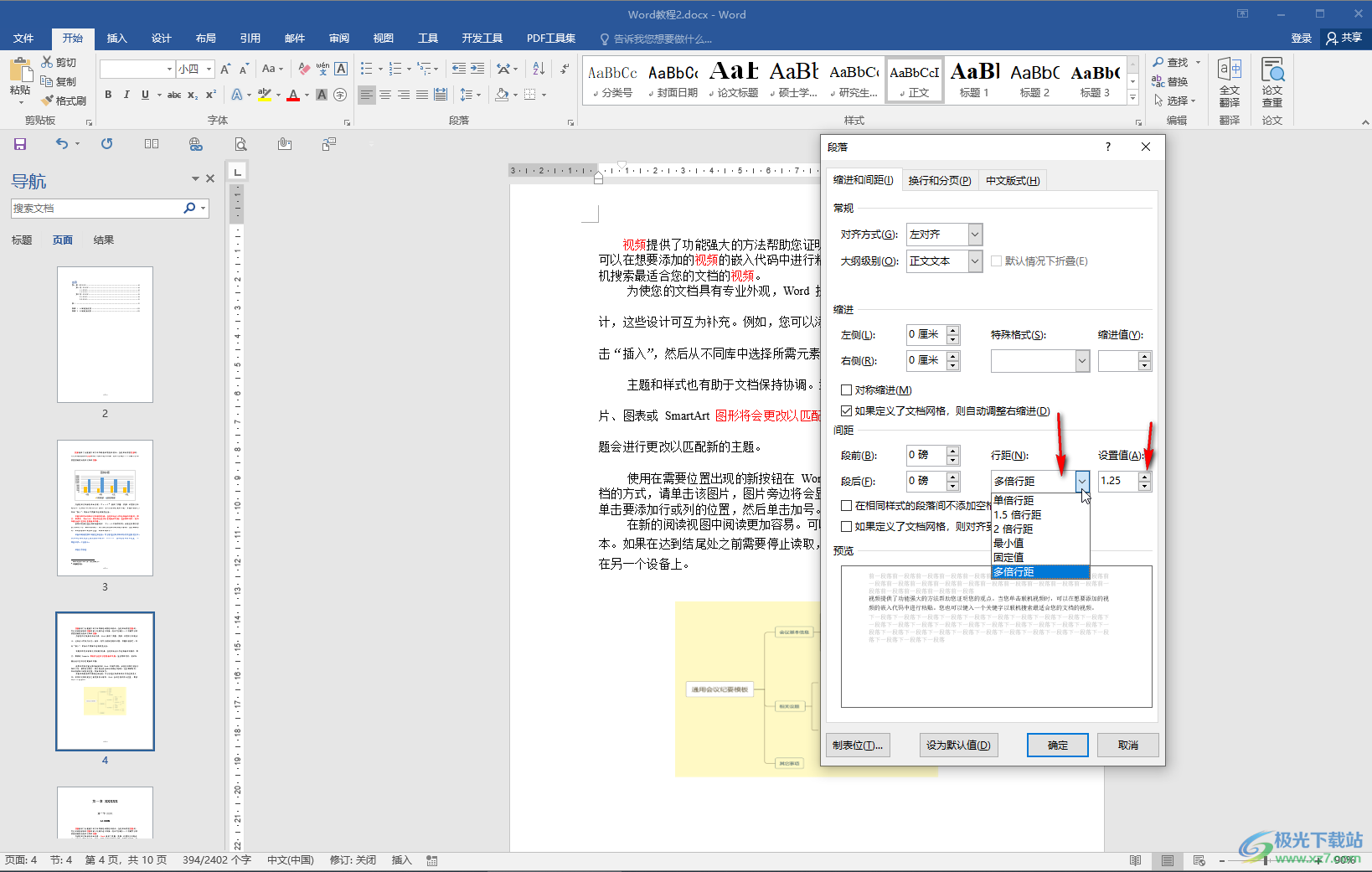Image resolution: width=1372 pixels, height=872 pixels.
Task: Select 最小值 line spacing option
Action: pos(1040,543)
